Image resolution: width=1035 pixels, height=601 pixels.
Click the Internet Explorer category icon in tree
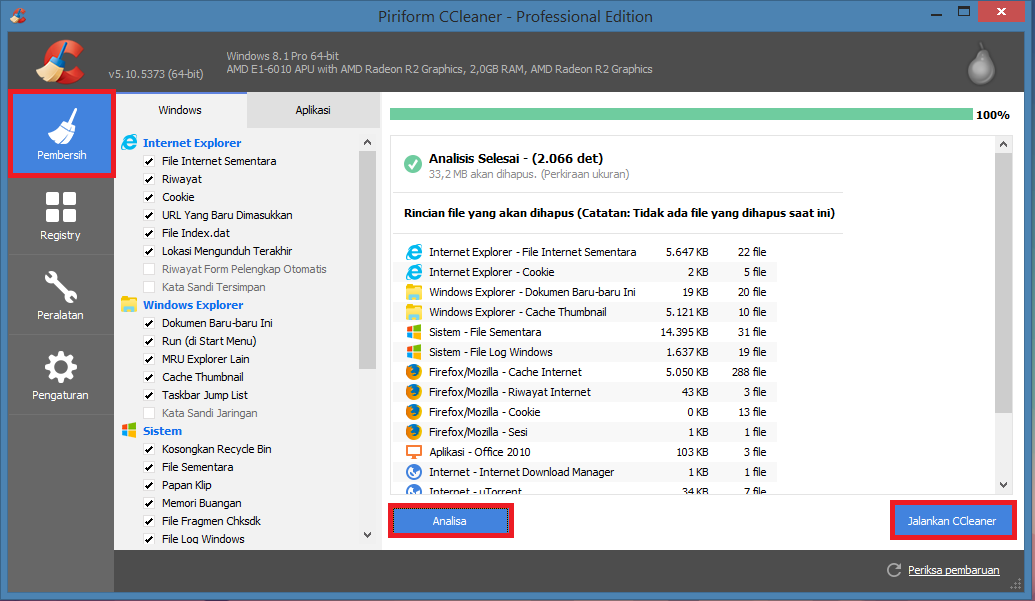(x=129, y=142)
